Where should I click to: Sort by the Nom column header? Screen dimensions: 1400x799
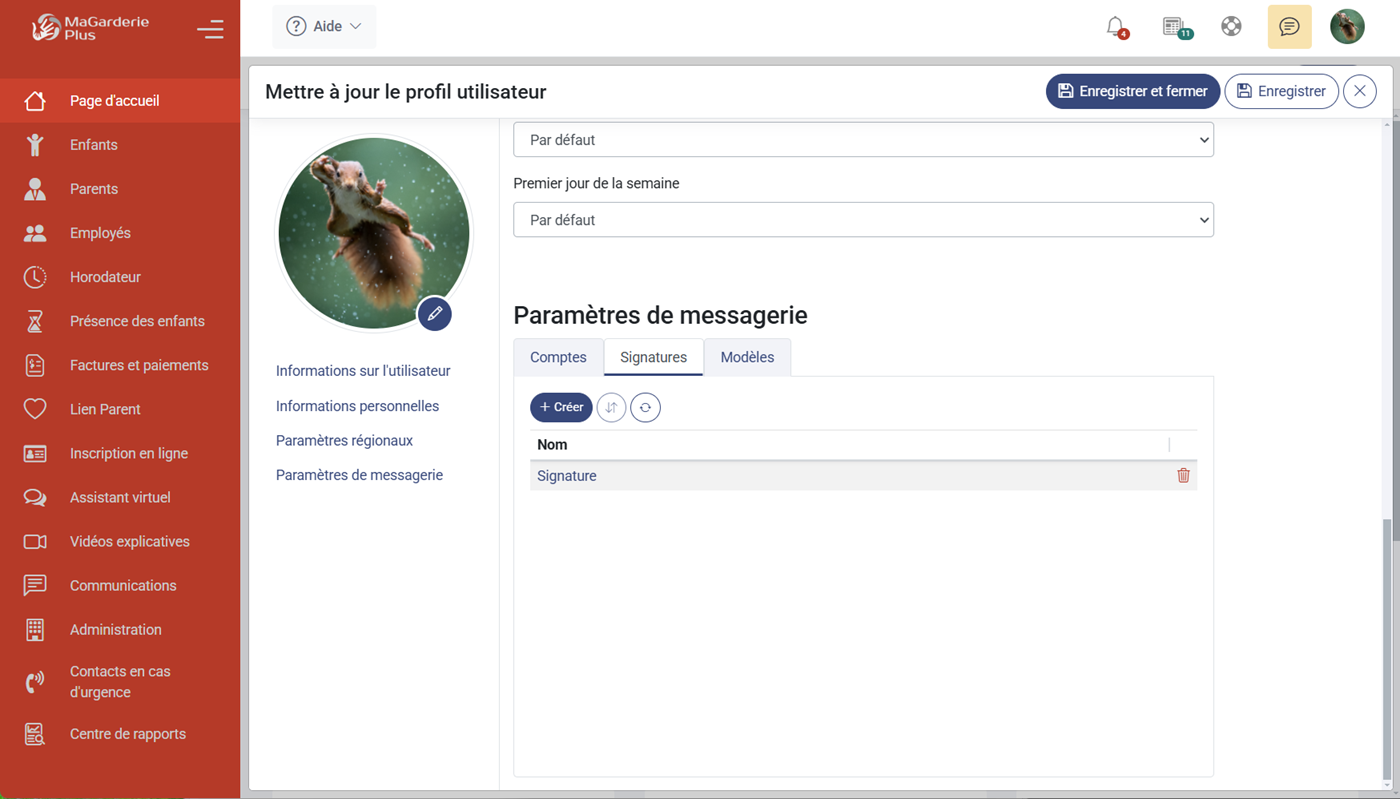pyautogui.click(x=552, y=445)
